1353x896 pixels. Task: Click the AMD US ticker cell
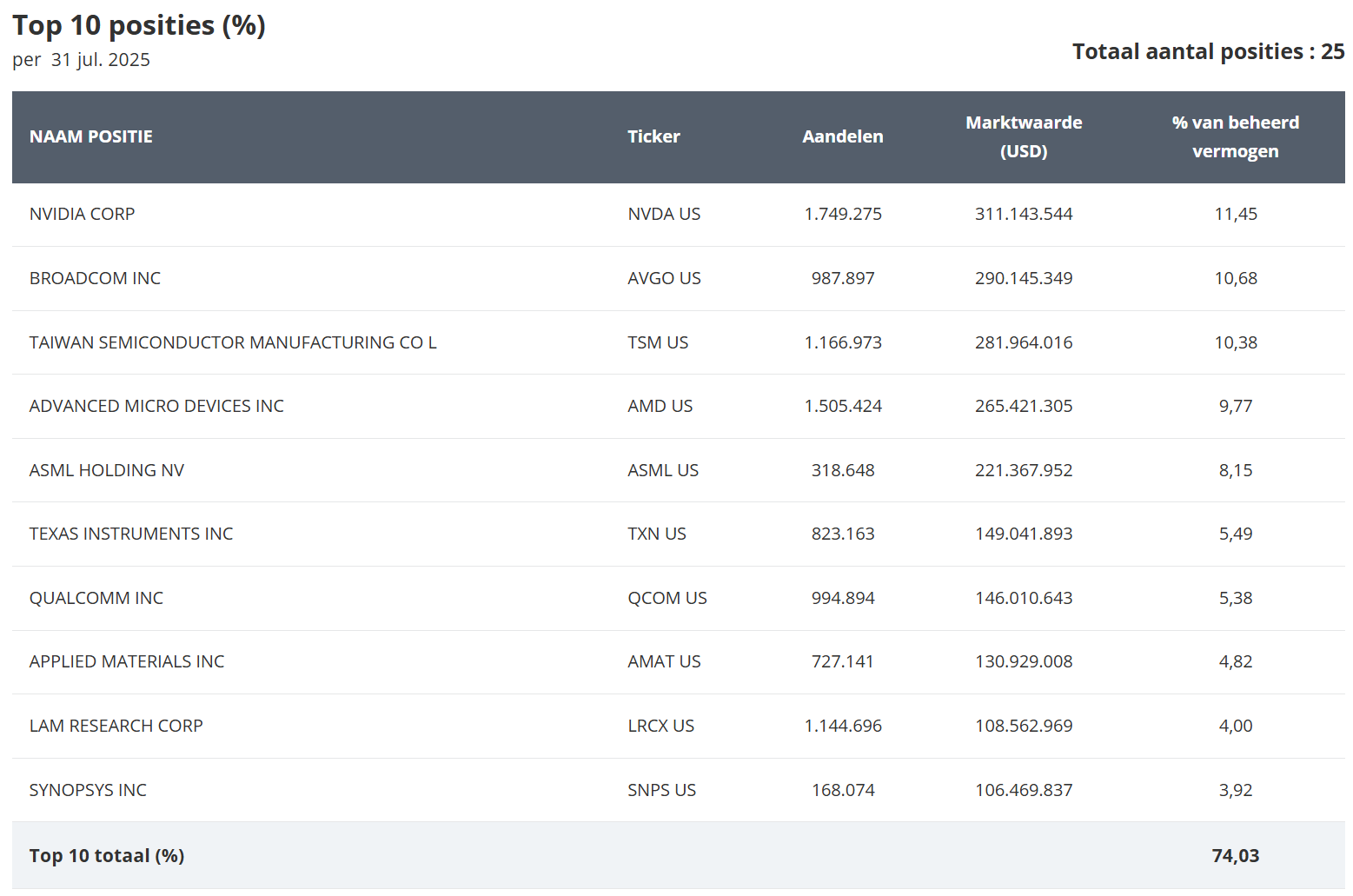(660, 406)
